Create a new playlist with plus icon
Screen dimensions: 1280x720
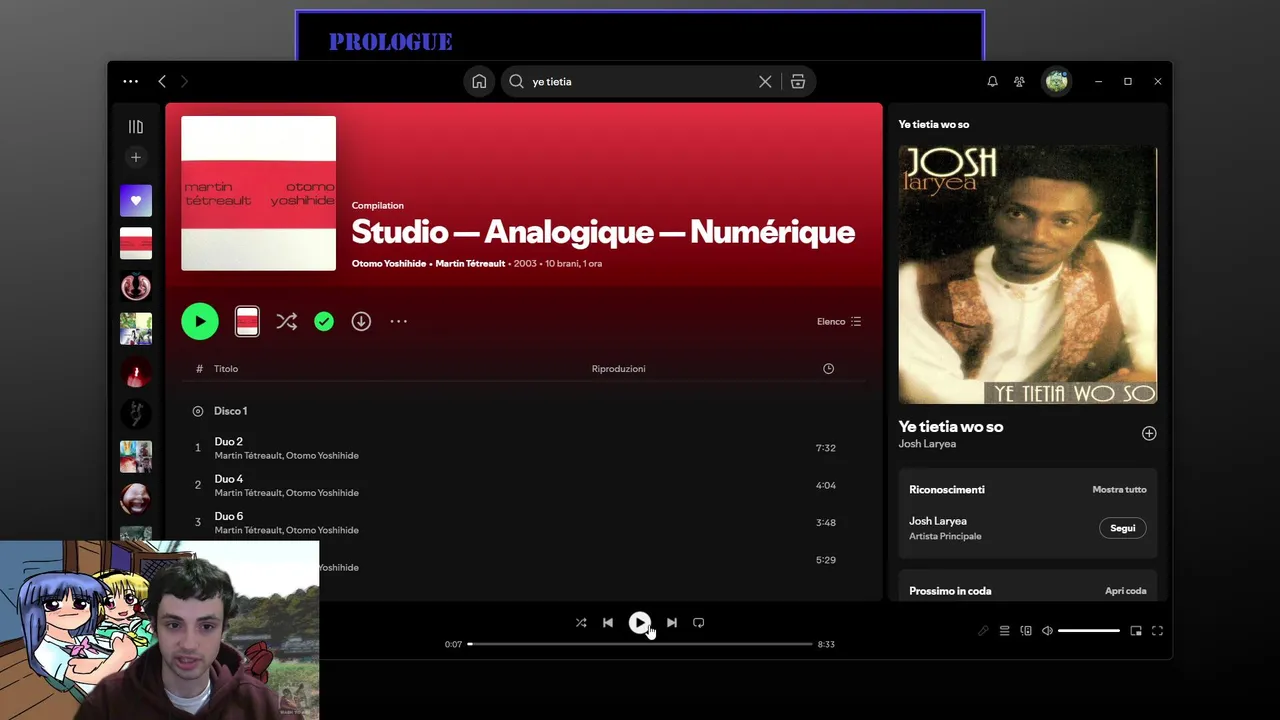136,157
